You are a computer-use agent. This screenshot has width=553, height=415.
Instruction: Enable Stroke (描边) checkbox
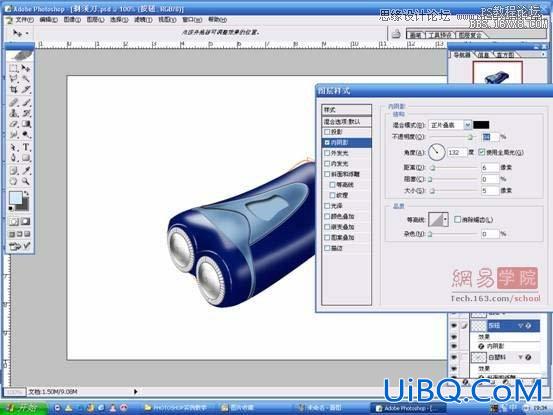pyautogui.click(x=327, y=248)
